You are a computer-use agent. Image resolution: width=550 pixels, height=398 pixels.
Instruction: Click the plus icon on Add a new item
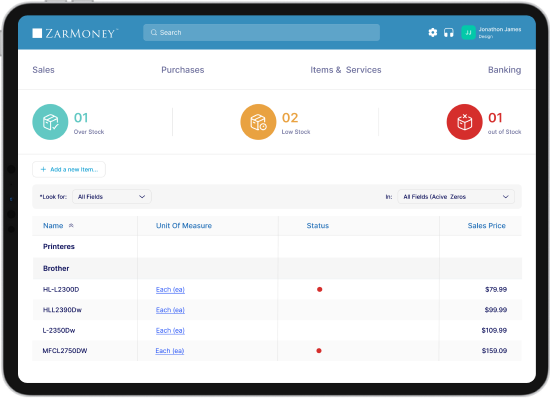tap(43, 169)
